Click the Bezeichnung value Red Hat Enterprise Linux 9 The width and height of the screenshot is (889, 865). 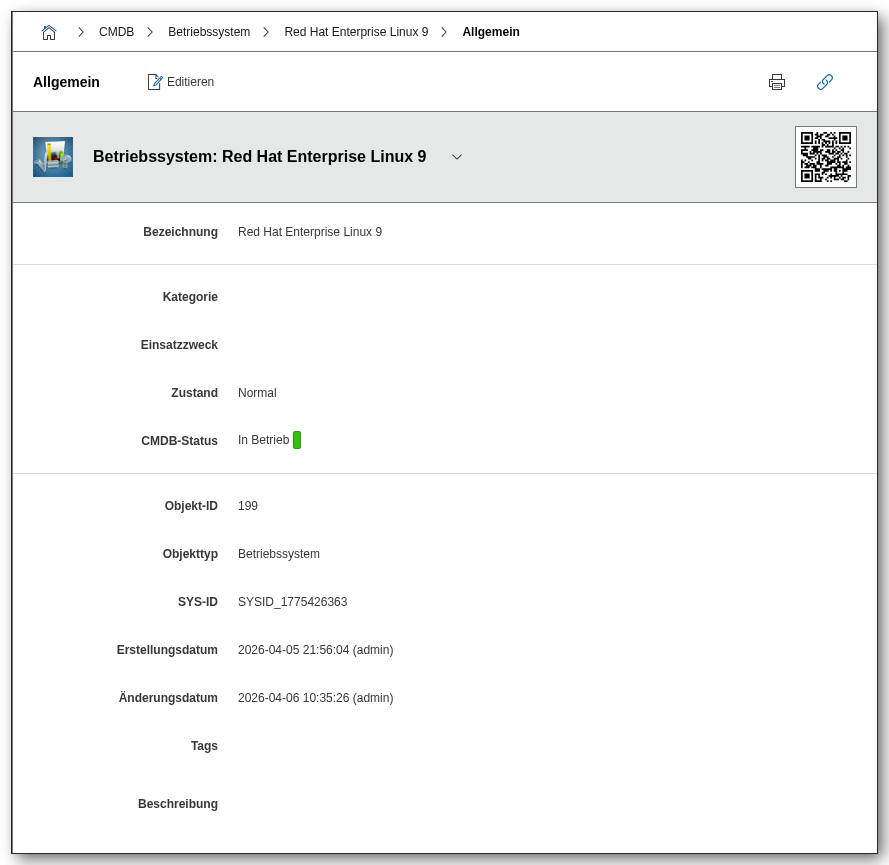click(310, 232)
